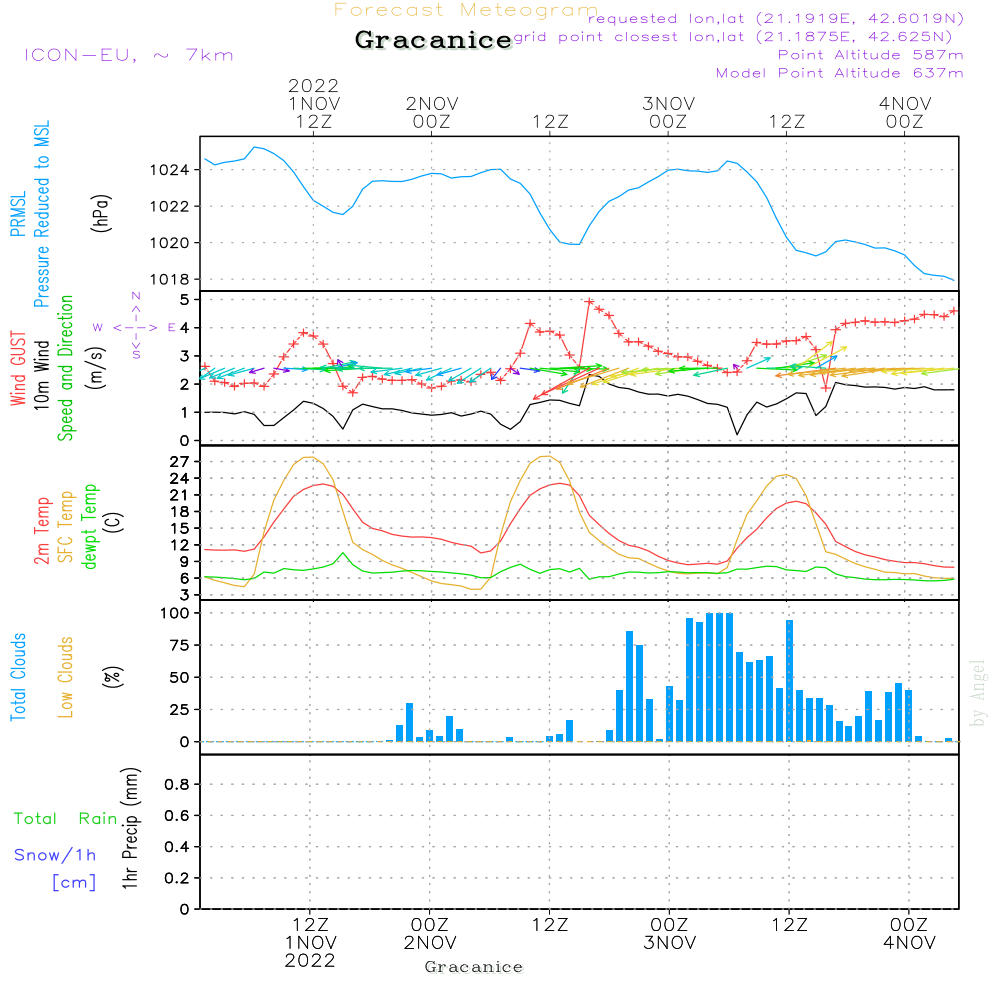Click the orange 'SFC Temp' legend label

[66, 527]
